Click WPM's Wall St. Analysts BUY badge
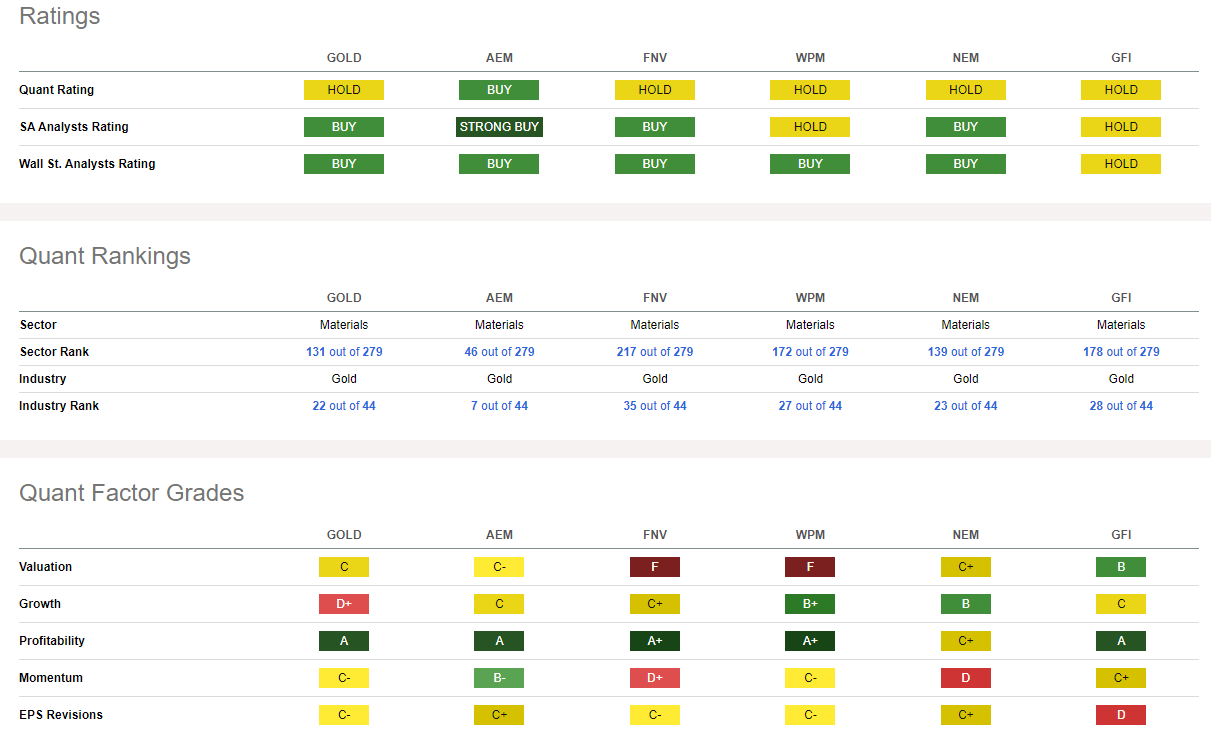The image size is (1211, 737). point(810,164)
